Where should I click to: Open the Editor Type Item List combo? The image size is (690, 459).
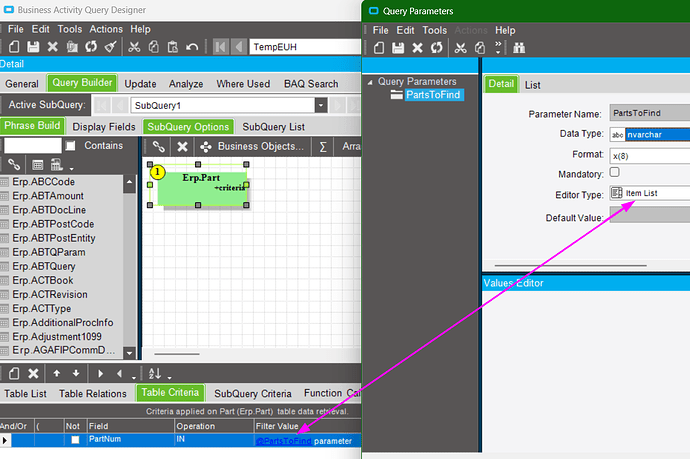pyautogui.click(x=650, y=193)
